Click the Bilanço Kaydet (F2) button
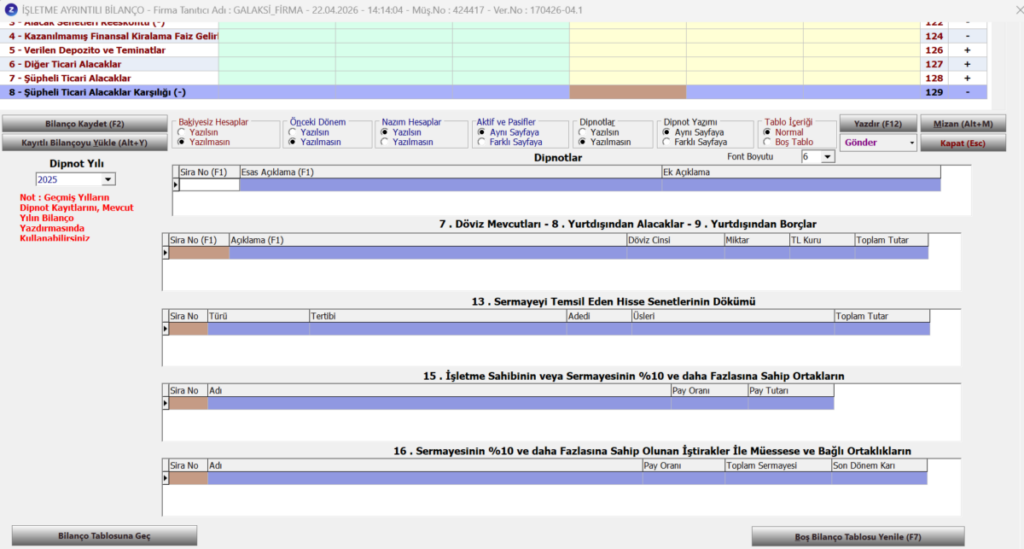Viewport: 1024px width, 549px height. pyautogui.click(x=85, y=123)
